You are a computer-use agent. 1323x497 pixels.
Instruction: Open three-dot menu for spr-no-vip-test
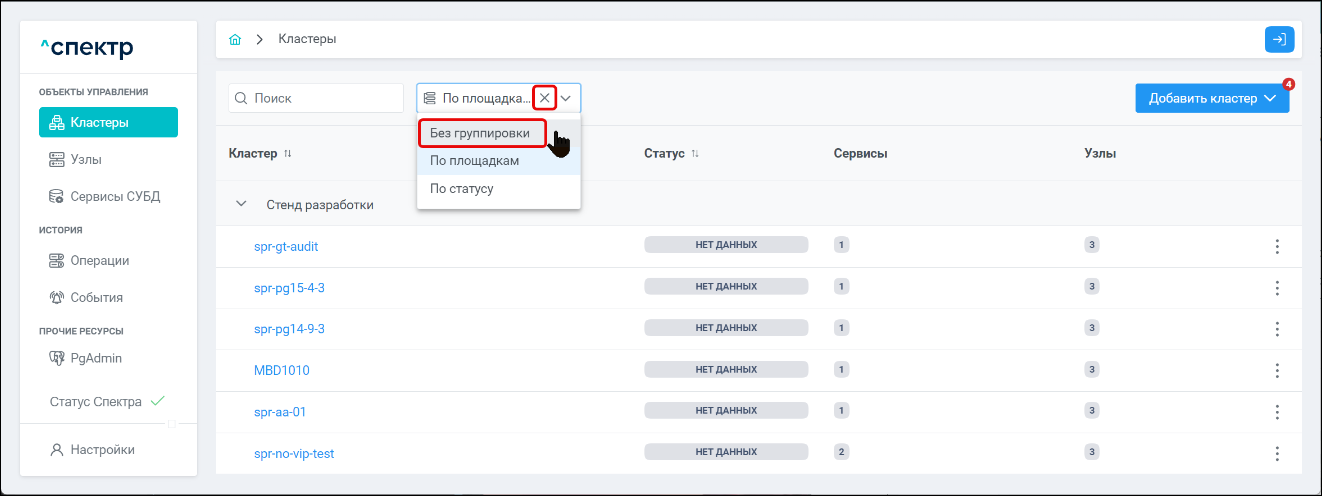tap(1277, 453)
